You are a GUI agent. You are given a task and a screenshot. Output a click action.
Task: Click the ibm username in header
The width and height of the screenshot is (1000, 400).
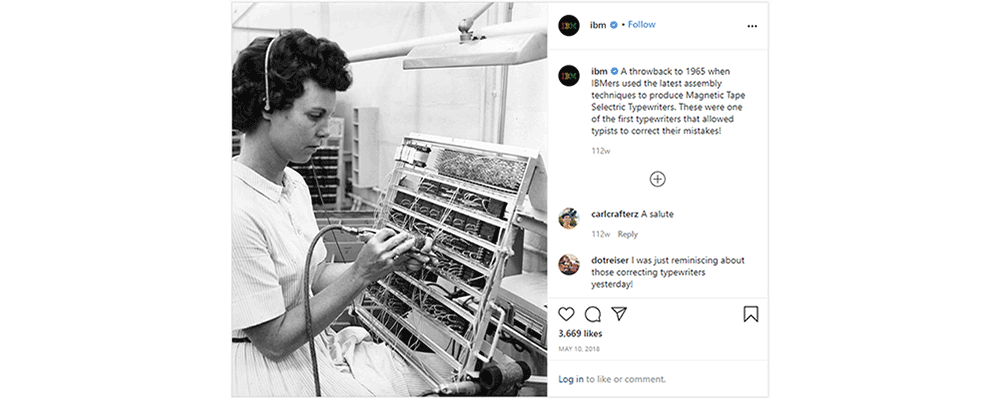(599, 25)
